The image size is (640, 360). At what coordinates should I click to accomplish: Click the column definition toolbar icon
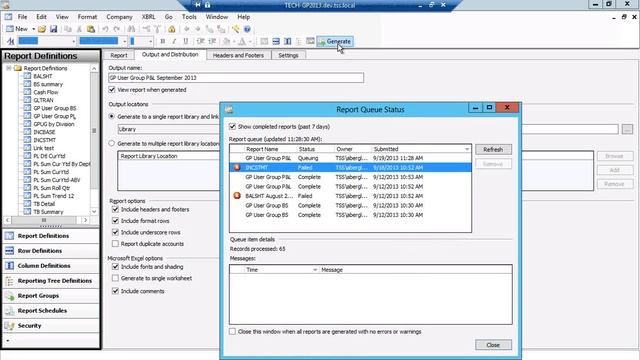point(288,41)
